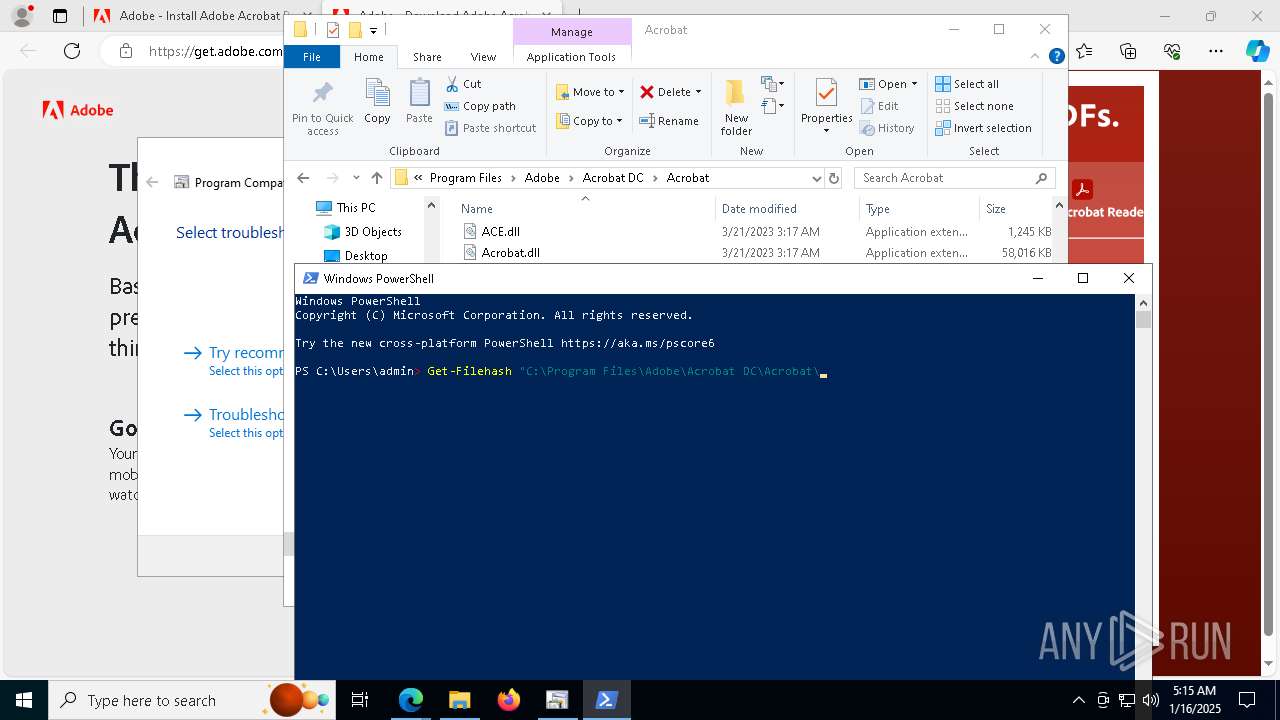Click History in the Open group
Image resolution: width=1280 pixels, height=720 pixels.
click(886, 128)
